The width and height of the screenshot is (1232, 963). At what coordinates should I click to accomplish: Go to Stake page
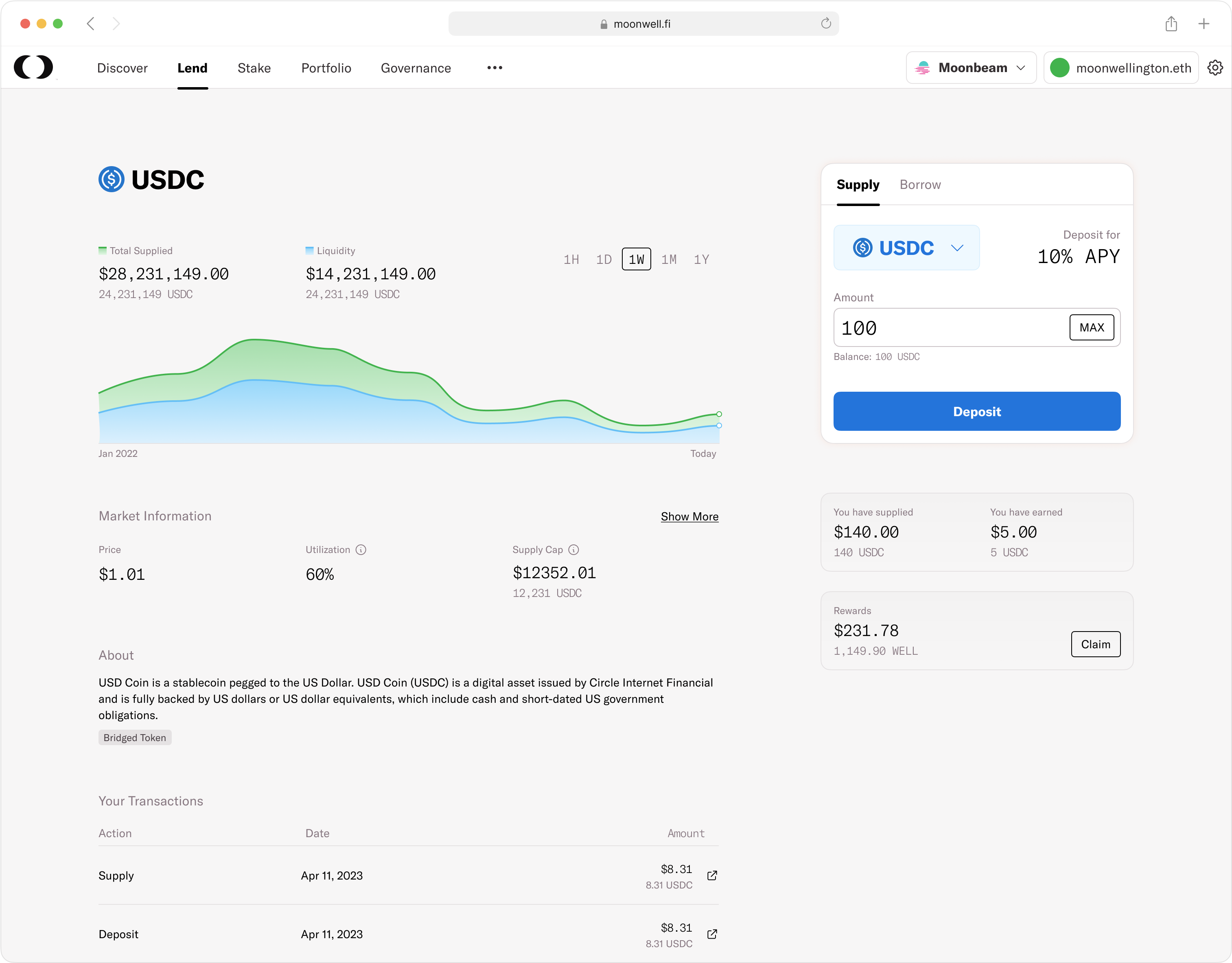pyautogui.click(x=254, y=68)
